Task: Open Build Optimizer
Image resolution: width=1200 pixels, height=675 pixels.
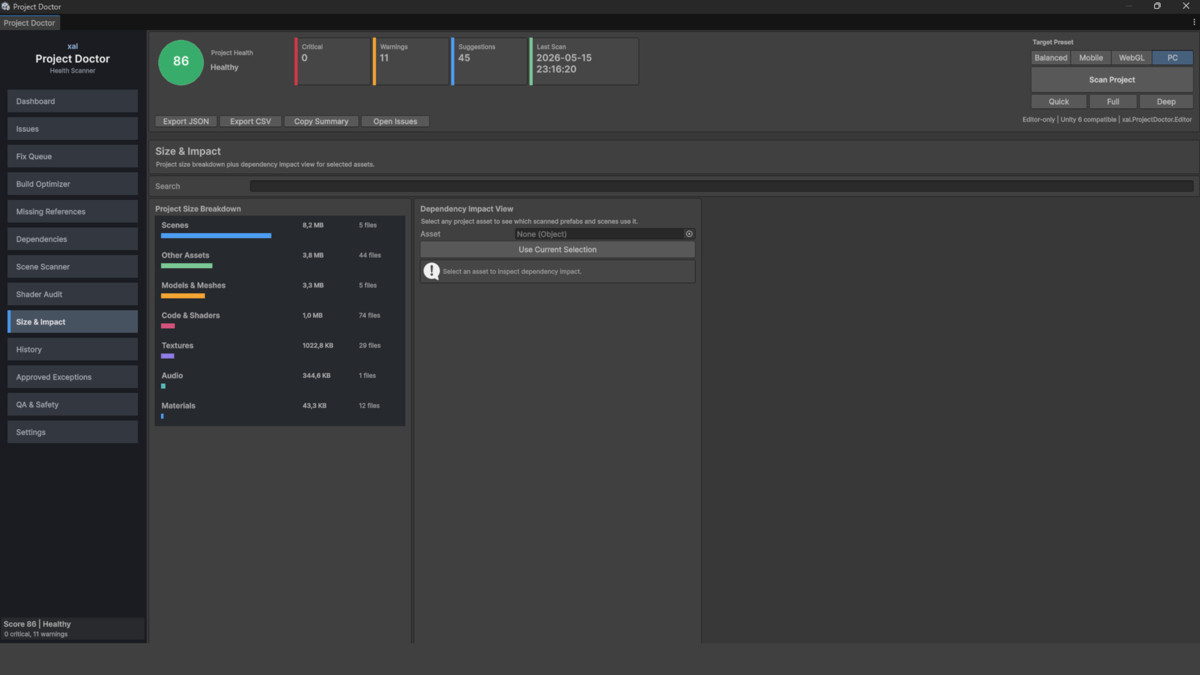Action: (x=73, y=184)
